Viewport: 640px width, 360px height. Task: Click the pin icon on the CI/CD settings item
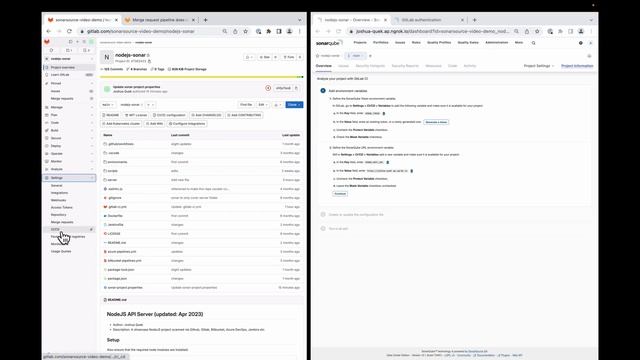91,229
